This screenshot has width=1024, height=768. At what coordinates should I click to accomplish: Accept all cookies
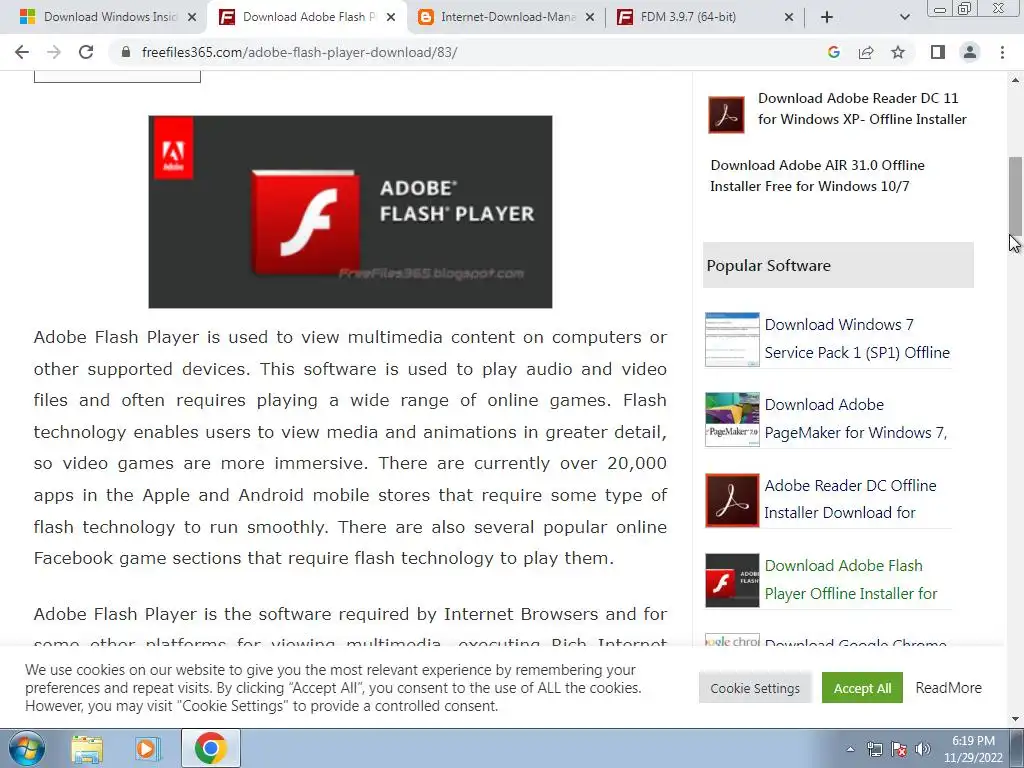862,688
